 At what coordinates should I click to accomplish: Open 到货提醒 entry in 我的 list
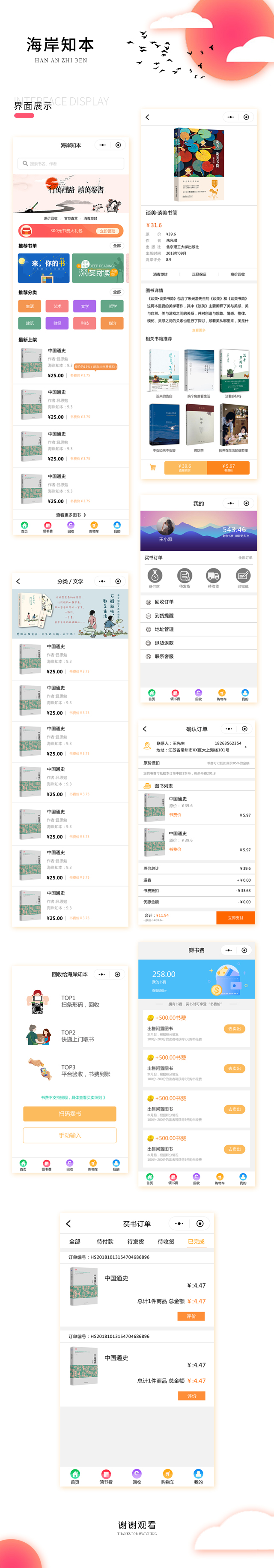tap(199, 616)
